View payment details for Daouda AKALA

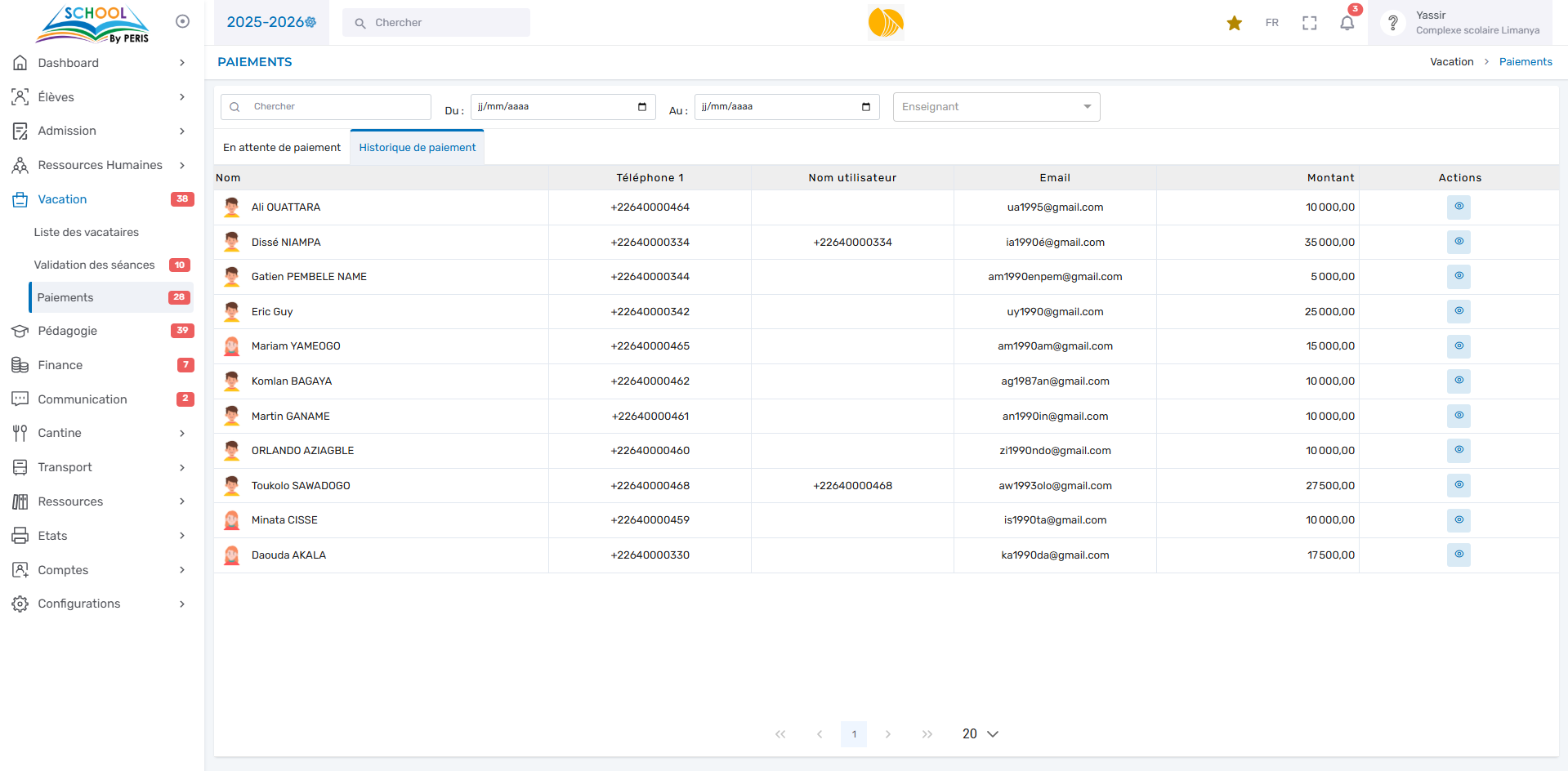point(1458,555)
